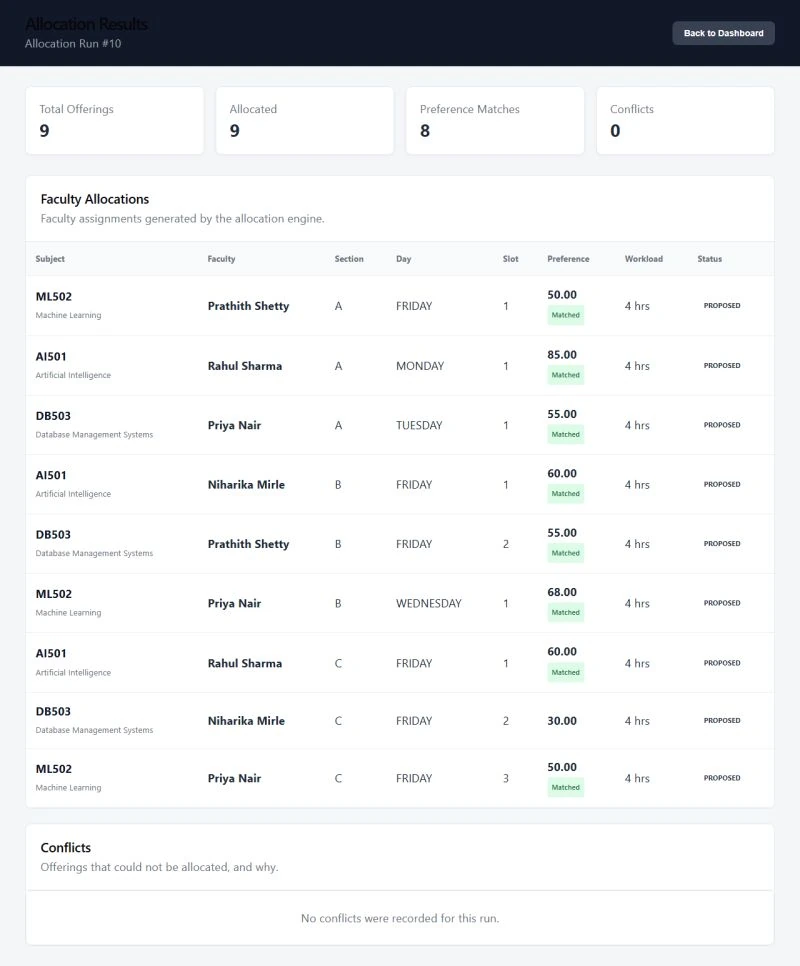The image size is (800, 966).
Task: Click the 'Allocated' summary card label
Action: click(x=253, y=109)
